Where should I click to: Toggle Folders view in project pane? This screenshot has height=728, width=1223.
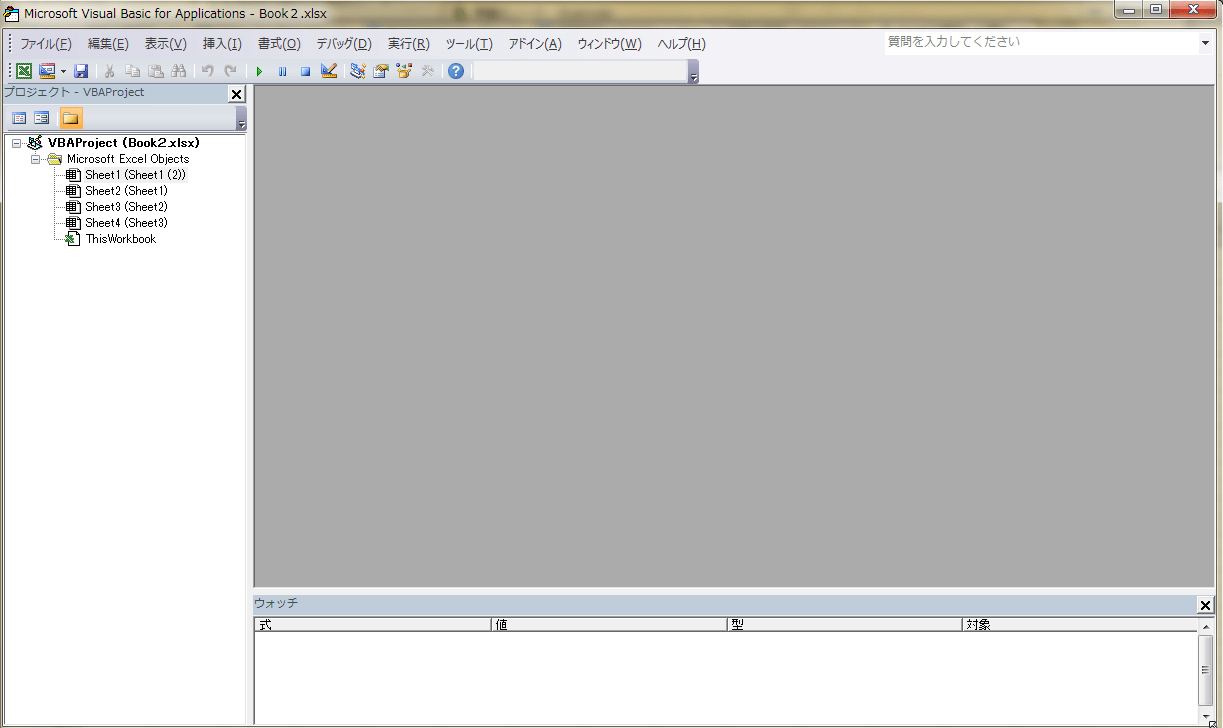tap(71, 118)
